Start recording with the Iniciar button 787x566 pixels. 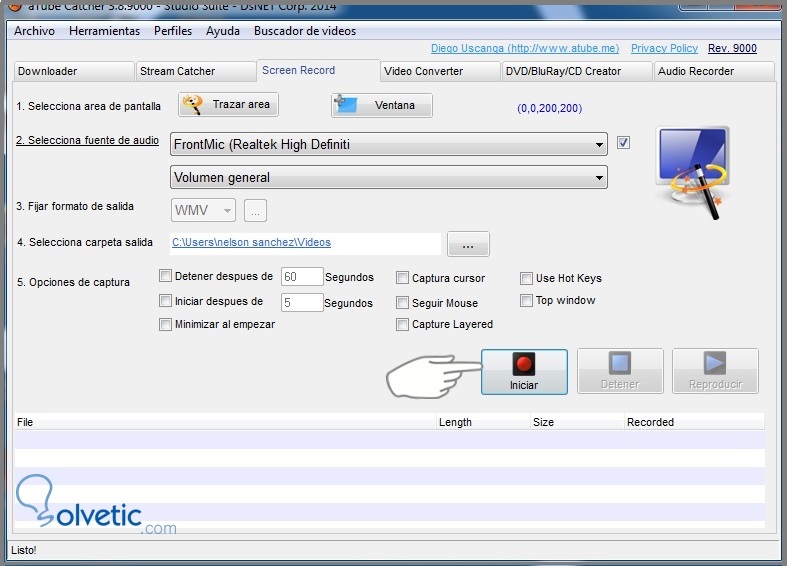point(524,372)
